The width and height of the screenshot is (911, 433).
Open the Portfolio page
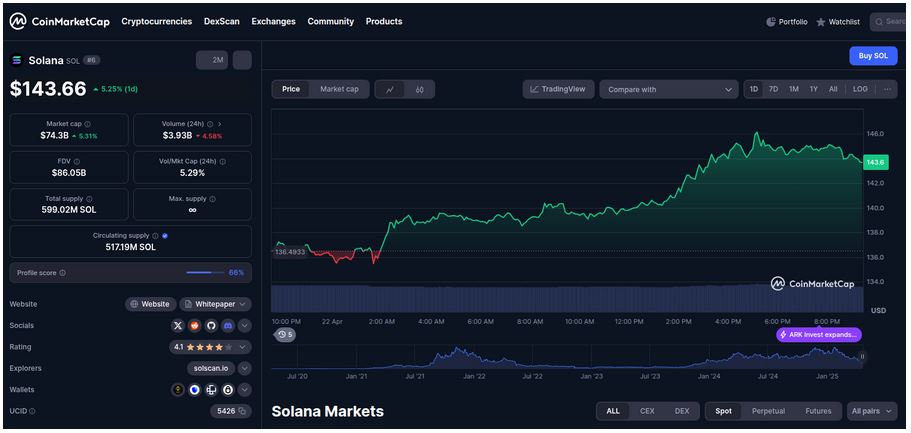(x=787, y=22)
